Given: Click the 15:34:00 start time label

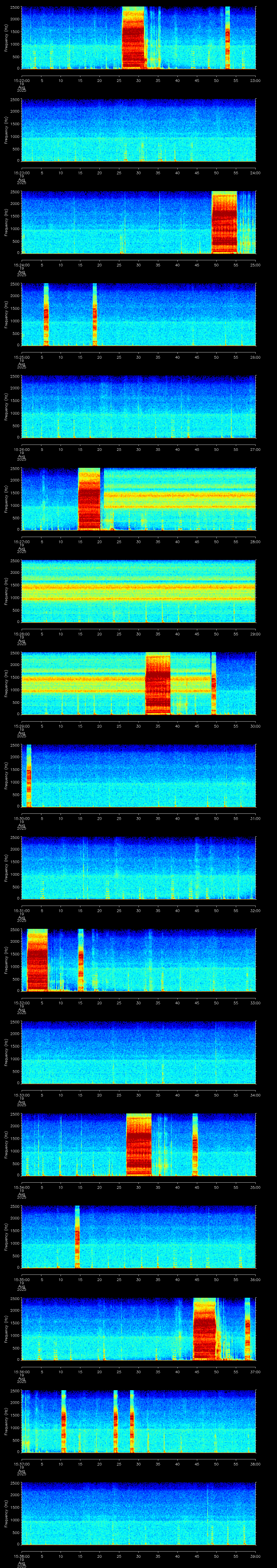Looking at the screenshot, I should pos(21,1187).
